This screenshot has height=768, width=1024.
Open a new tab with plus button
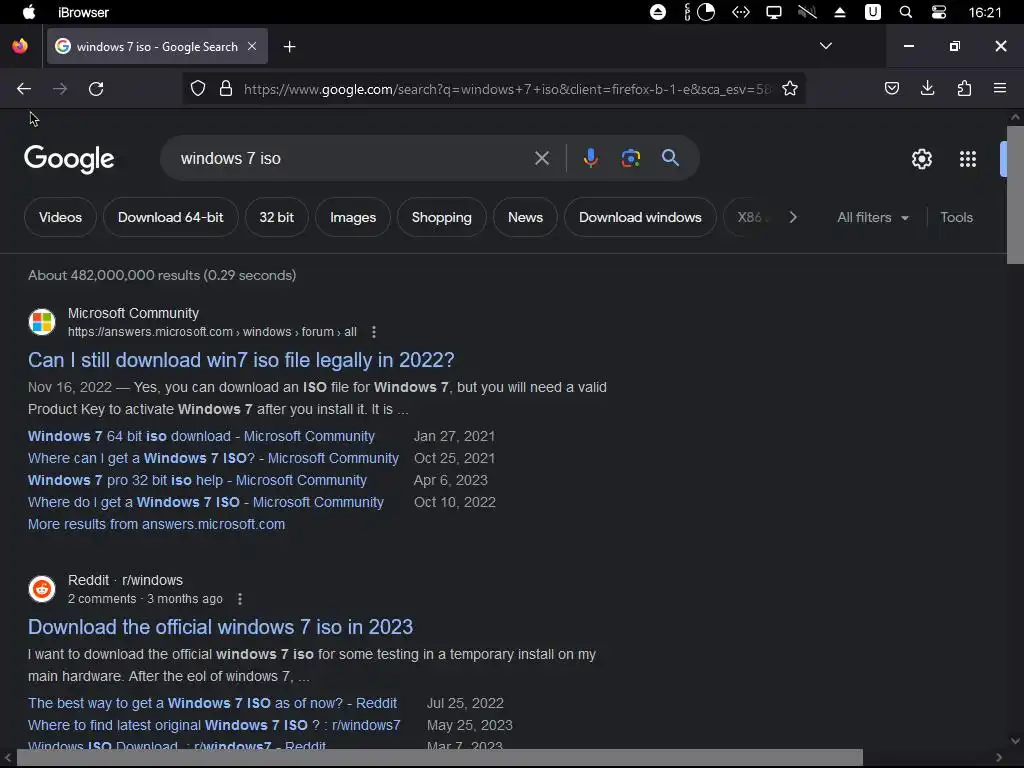(289, 46)
